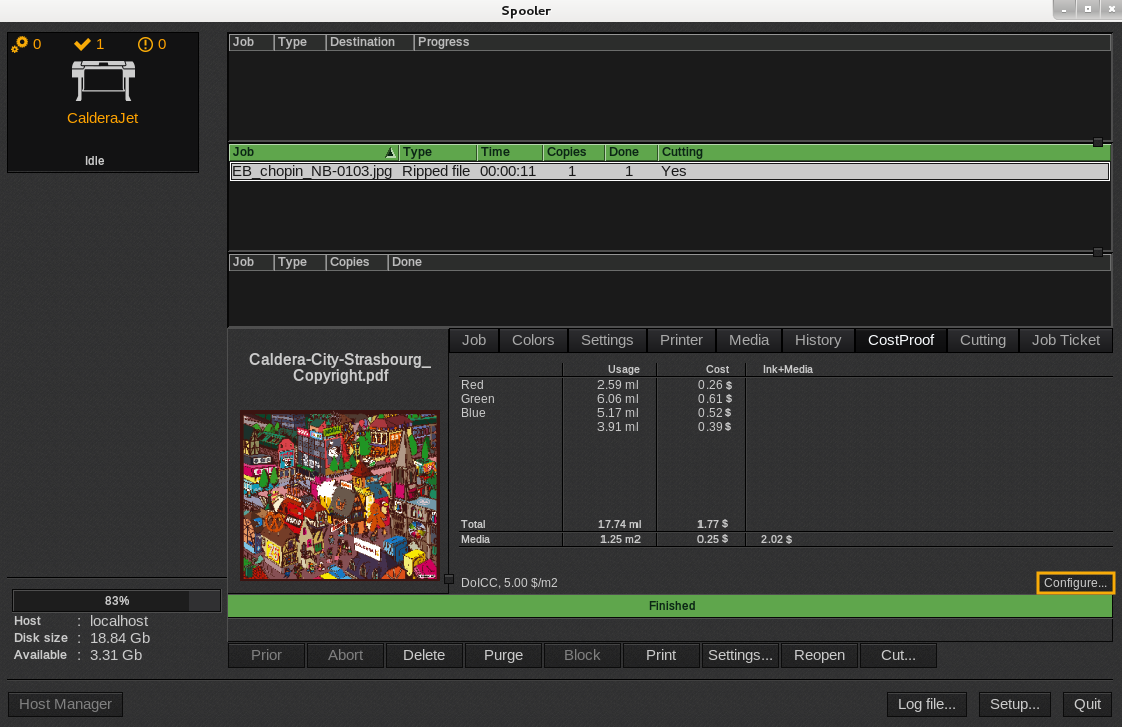Open the Job Ticket tab

(1065, 340)
